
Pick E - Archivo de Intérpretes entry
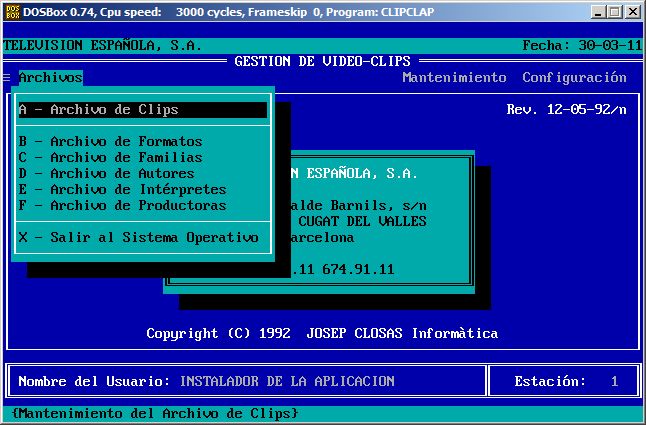click(x=122, y=190)
